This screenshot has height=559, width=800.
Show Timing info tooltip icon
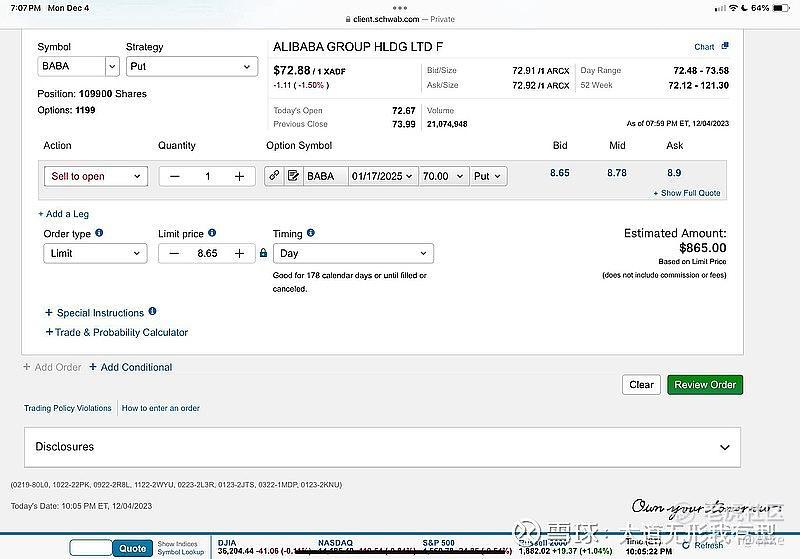tap(311, 233)
